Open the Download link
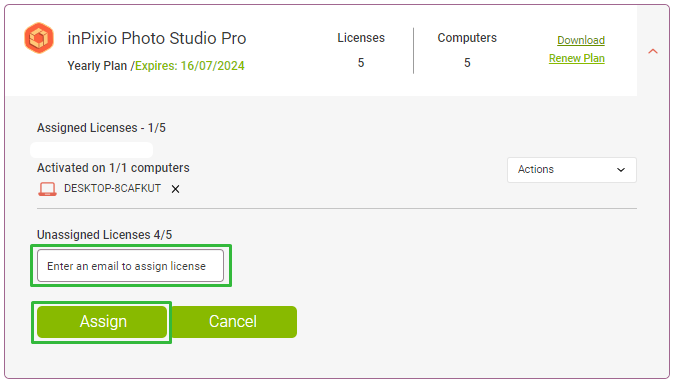The width and height of the screenshot is (674, 381). tap(581, 40)
